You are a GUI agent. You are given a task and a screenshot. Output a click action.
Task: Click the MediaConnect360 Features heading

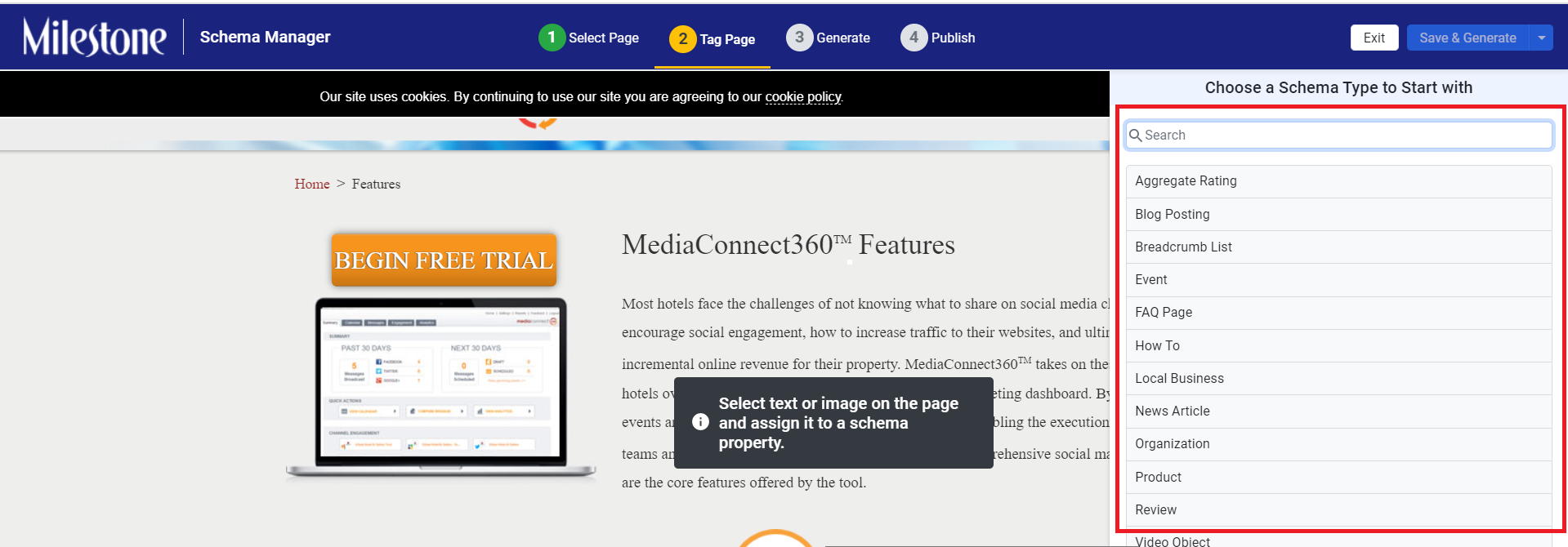pos(788,245)
